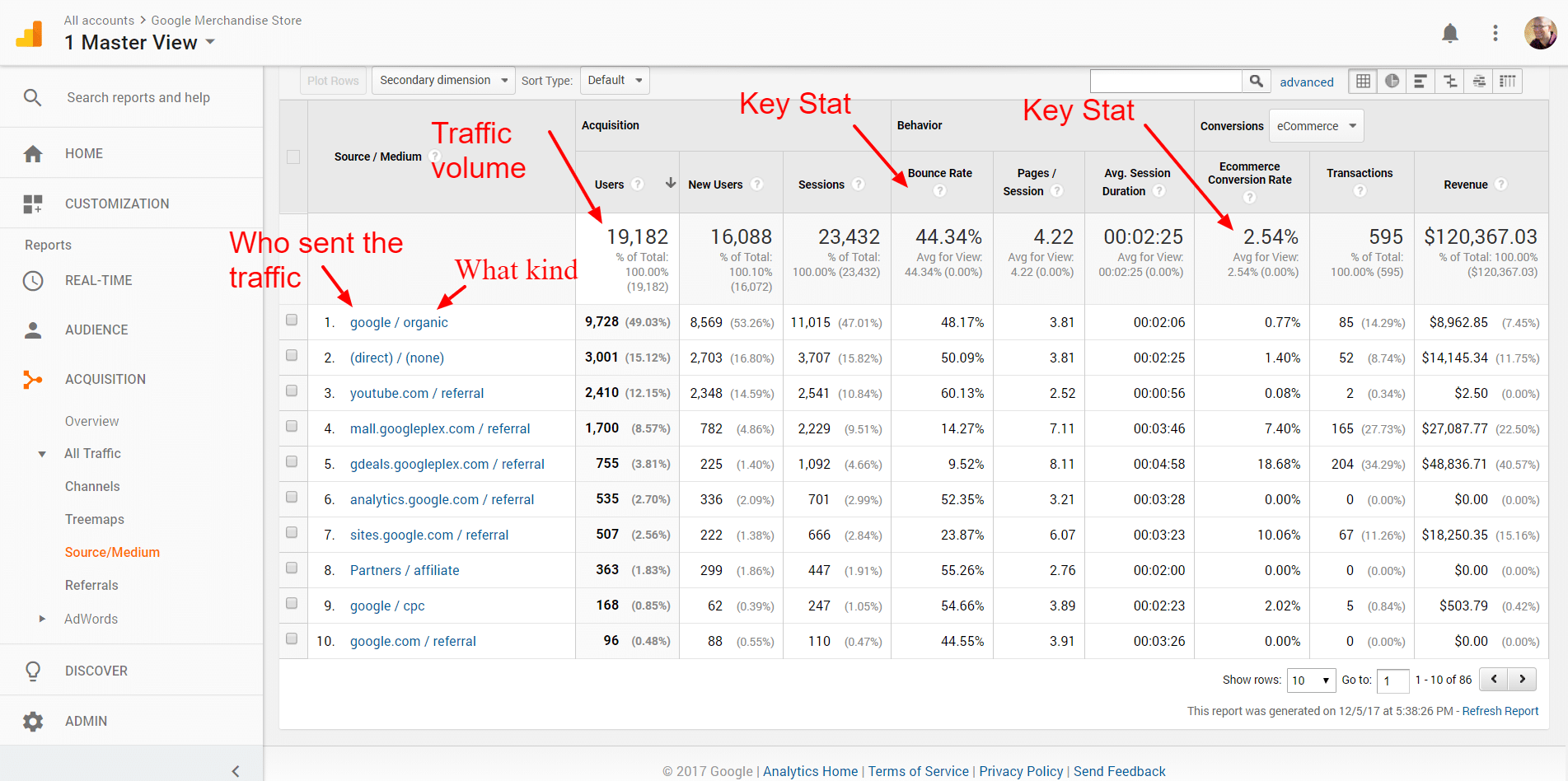Screen dimensions: 1568x781
Task: Open the Secondary dimension dropdown
Action: (x=443, y=81)
